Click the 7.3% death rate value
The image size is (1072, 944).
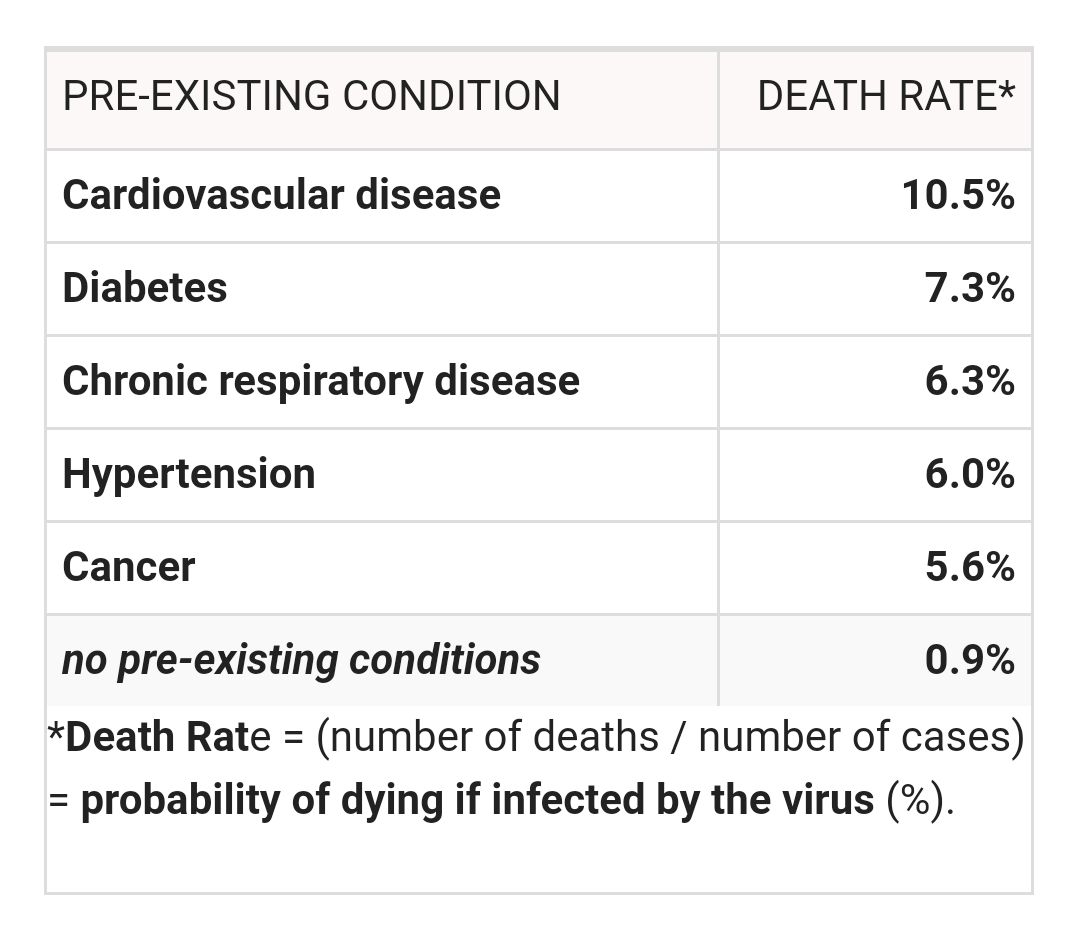pos(970,288)
